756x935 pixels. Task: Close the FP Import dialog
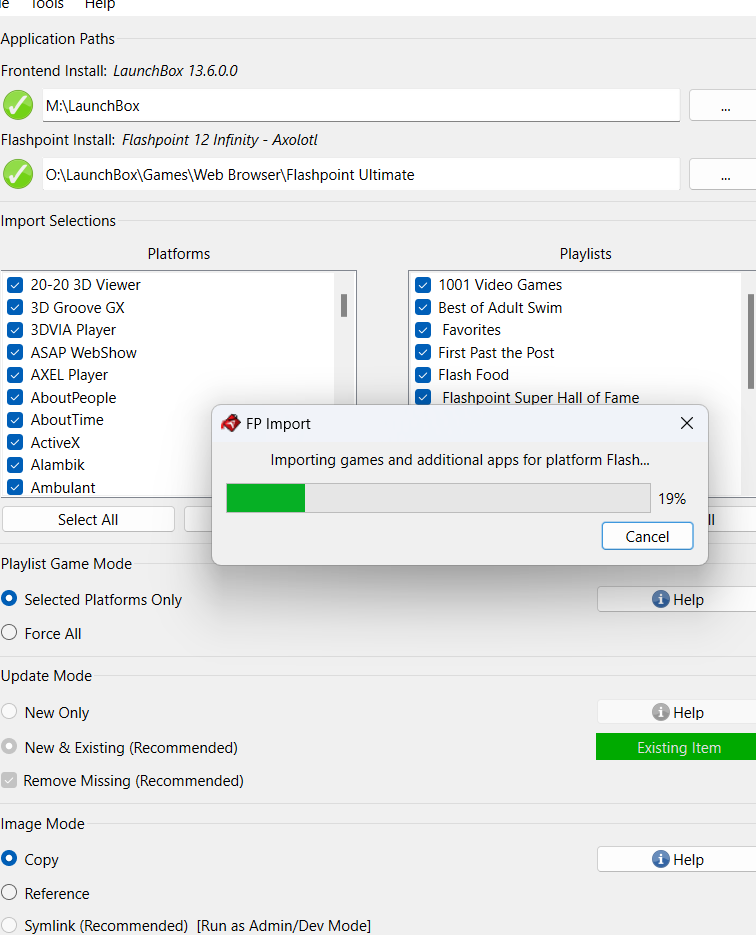point(687,423)
